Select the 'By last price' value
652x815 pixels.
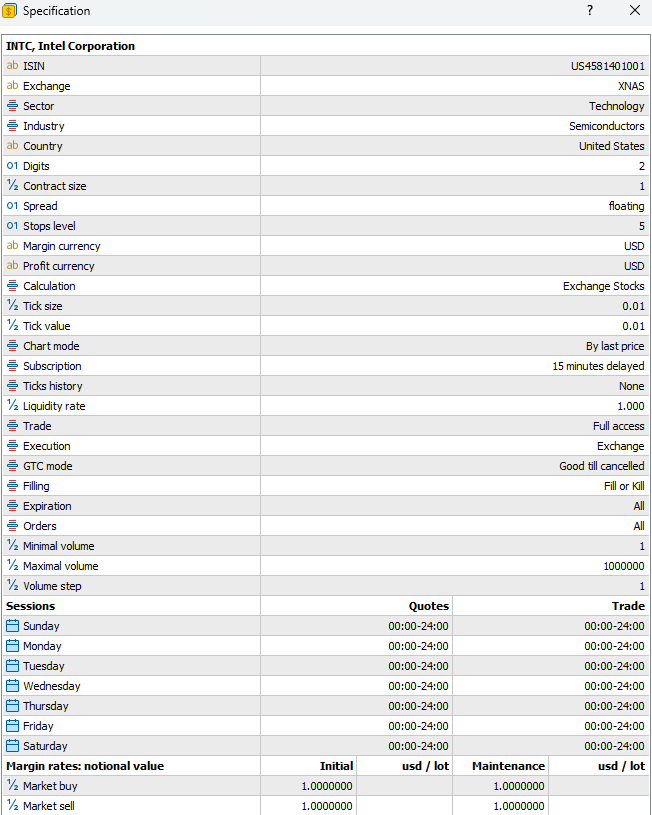tap(615, 346)
